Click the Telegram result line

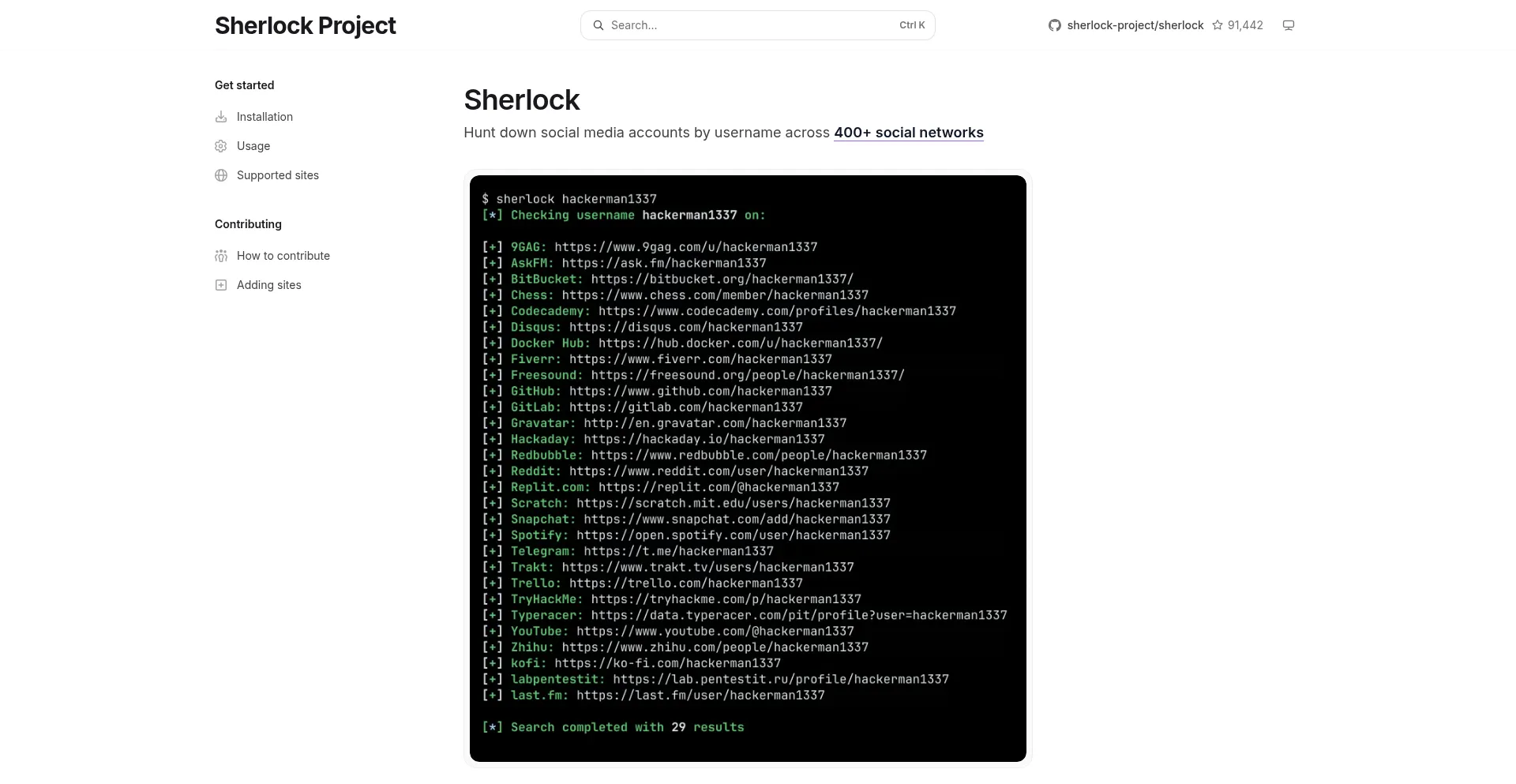(628, 551)
